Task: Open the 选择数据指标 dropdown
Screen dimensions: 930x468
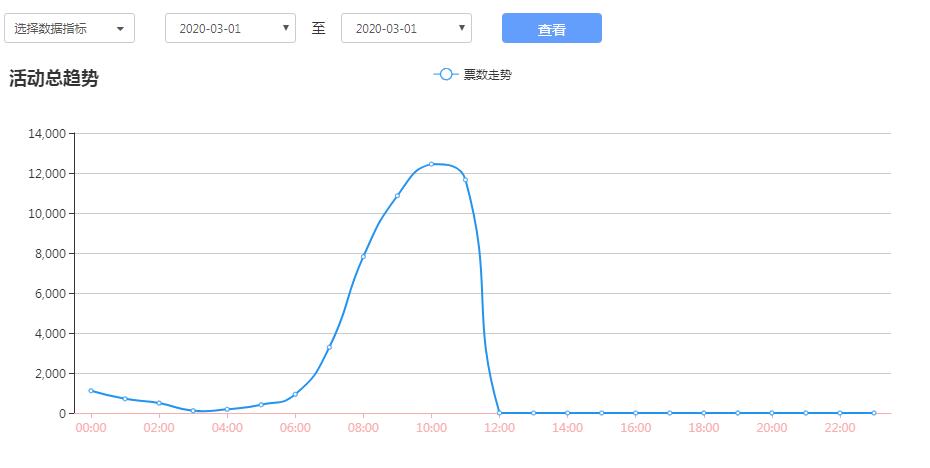Action: click(x=69, y=28)
